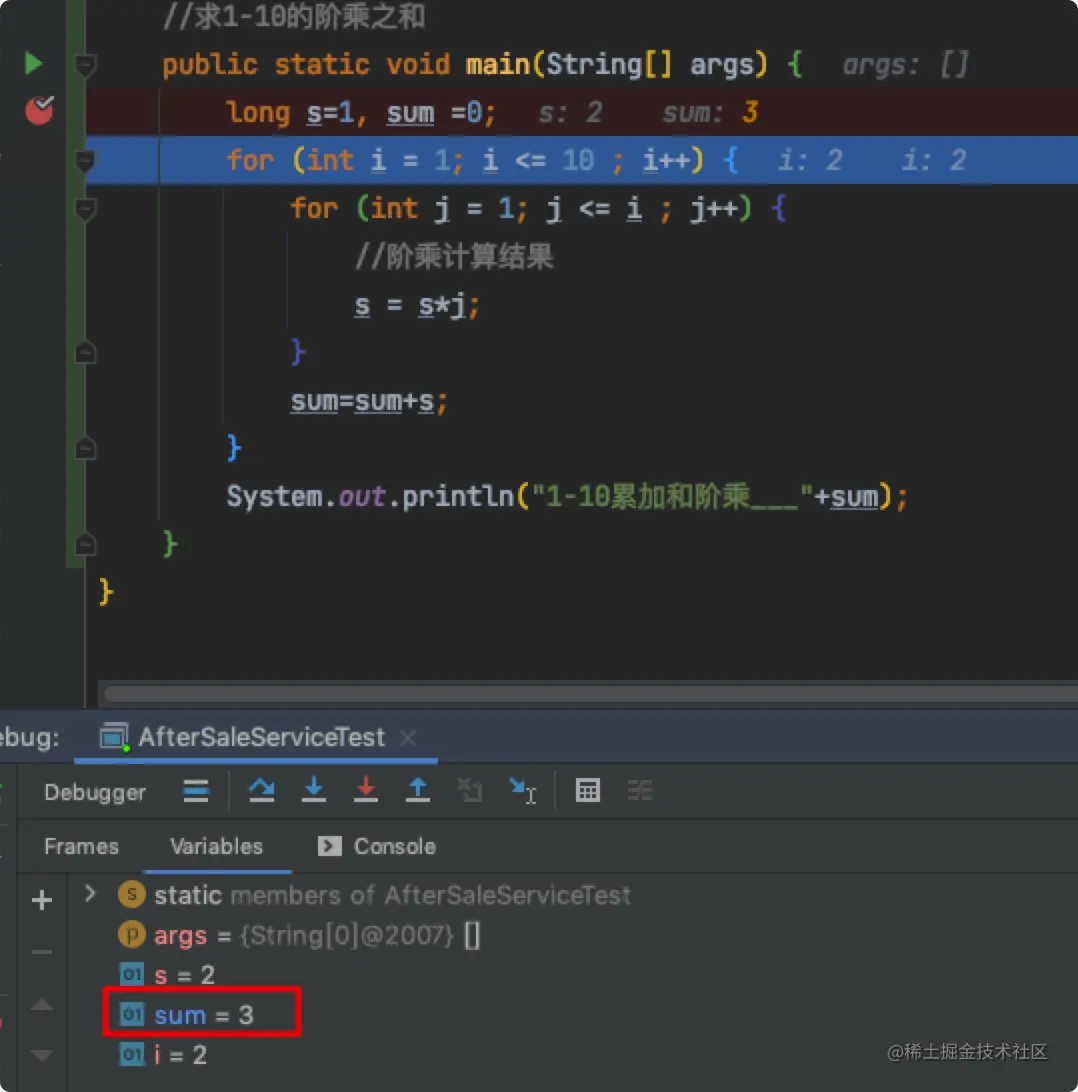The height and width of the screenshot is (1092, 1078).
Task: Click the Step Out icon
Action: click(x=418, y=790)
